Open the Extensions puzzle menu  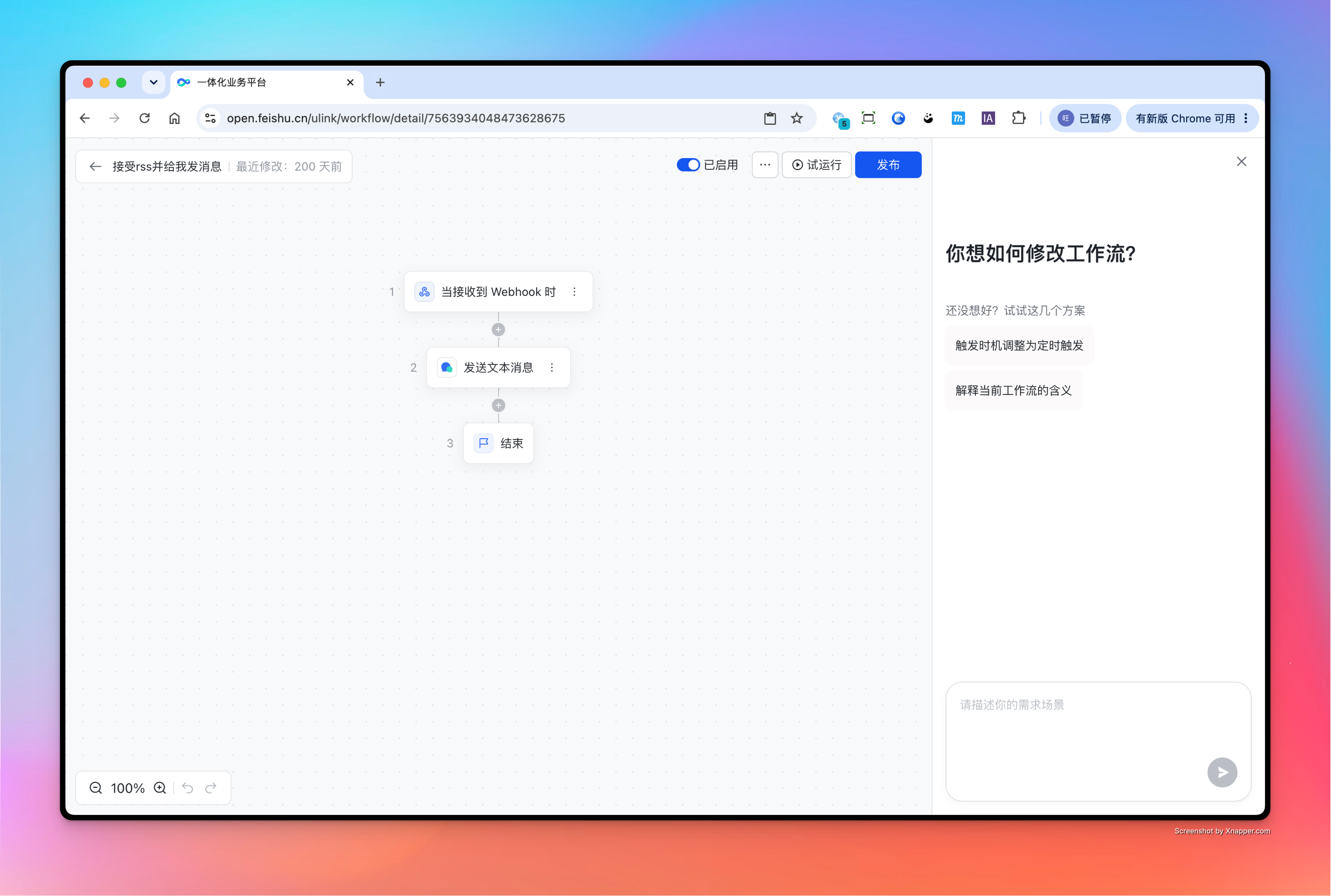pyautogui.click(x=1019, y=118)
